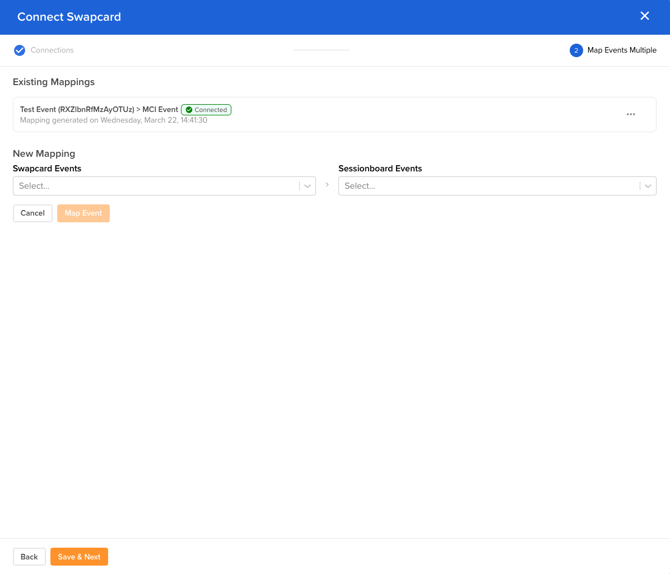Click the arrow between event dropdowns
The image size is (670, 574).
click(327, 185)
